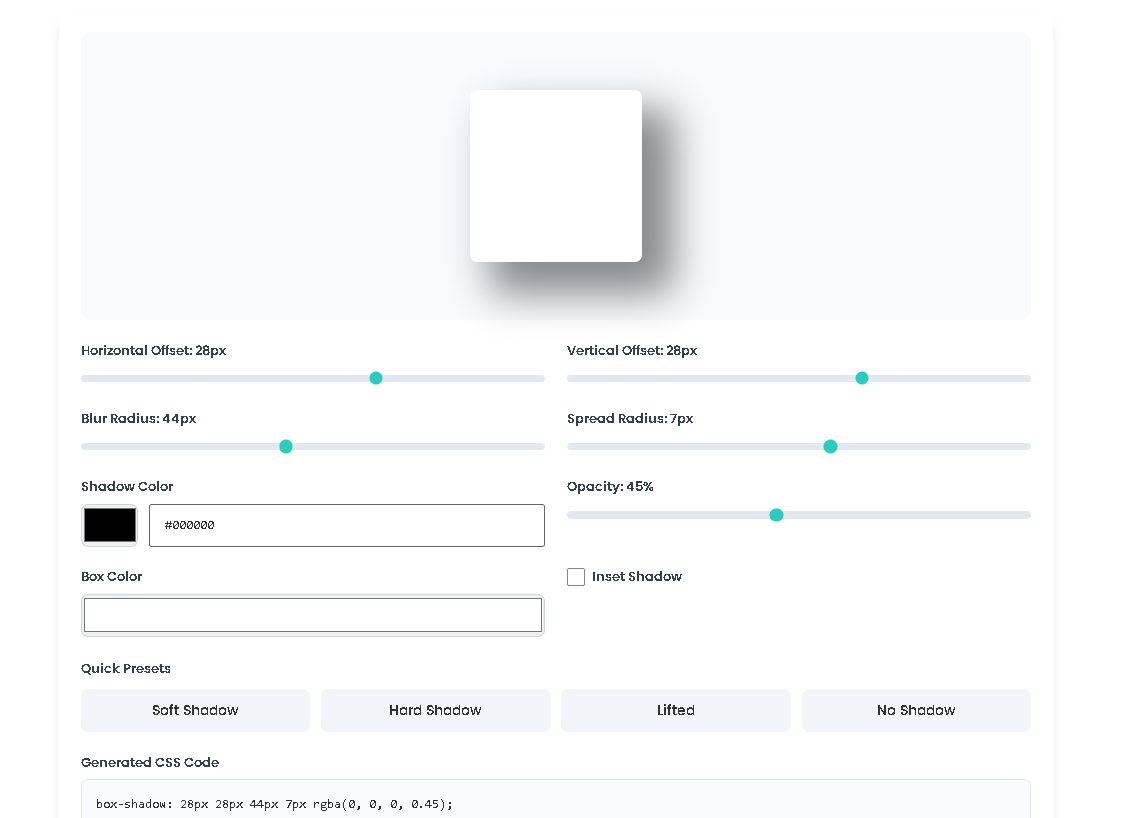Click the Box Color input field
The height and width of the screenshot is (818, 1136).
[312, 614]
